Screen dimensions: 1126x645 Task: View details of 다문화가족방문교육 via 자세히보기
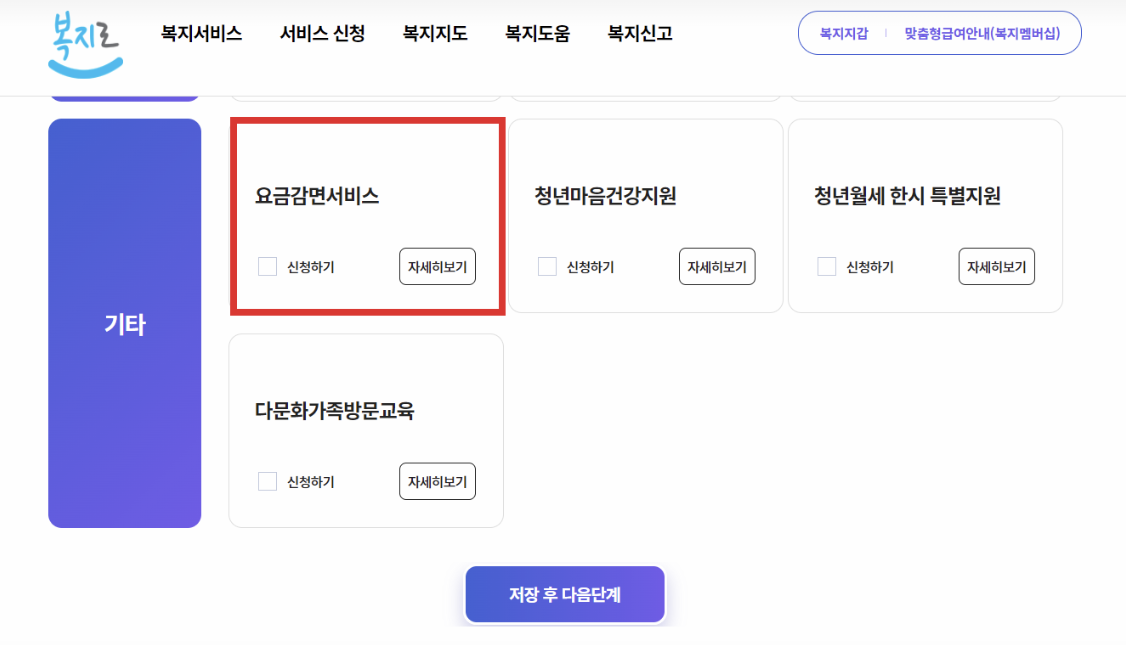coord(437,481)
